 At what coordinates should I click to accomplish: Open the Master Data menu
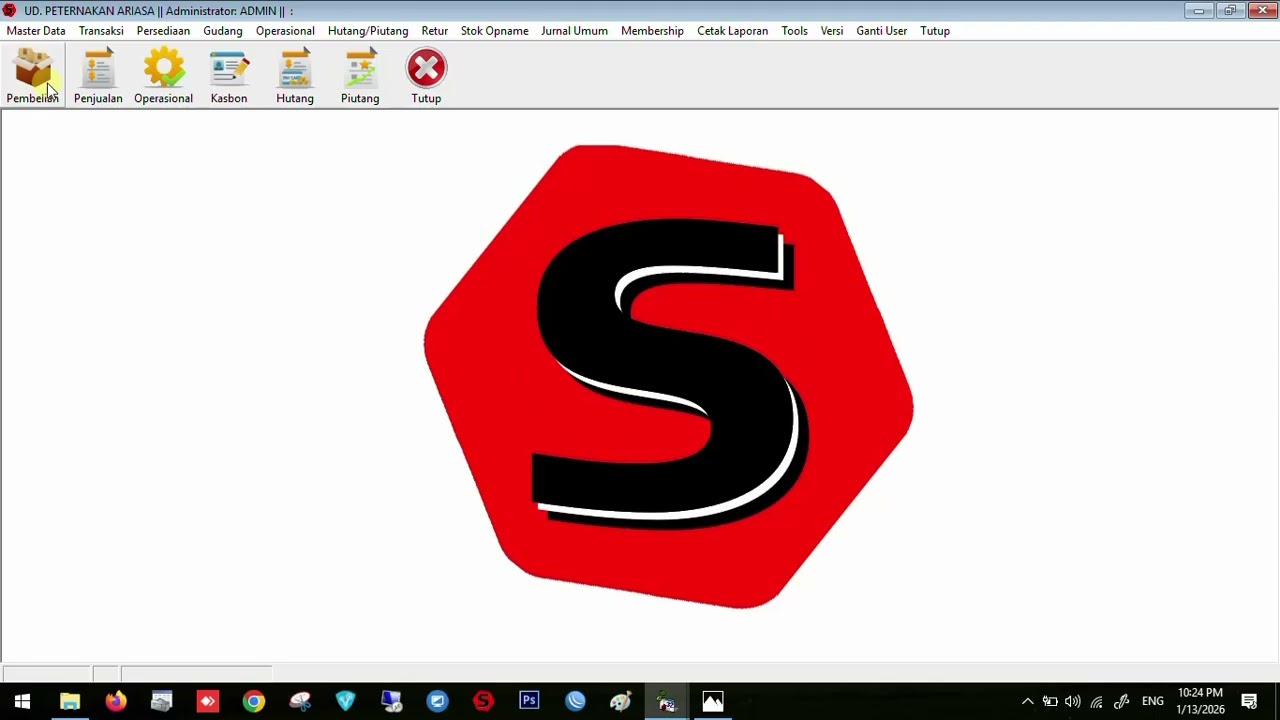pyautogui.click(x=36, y=31)
